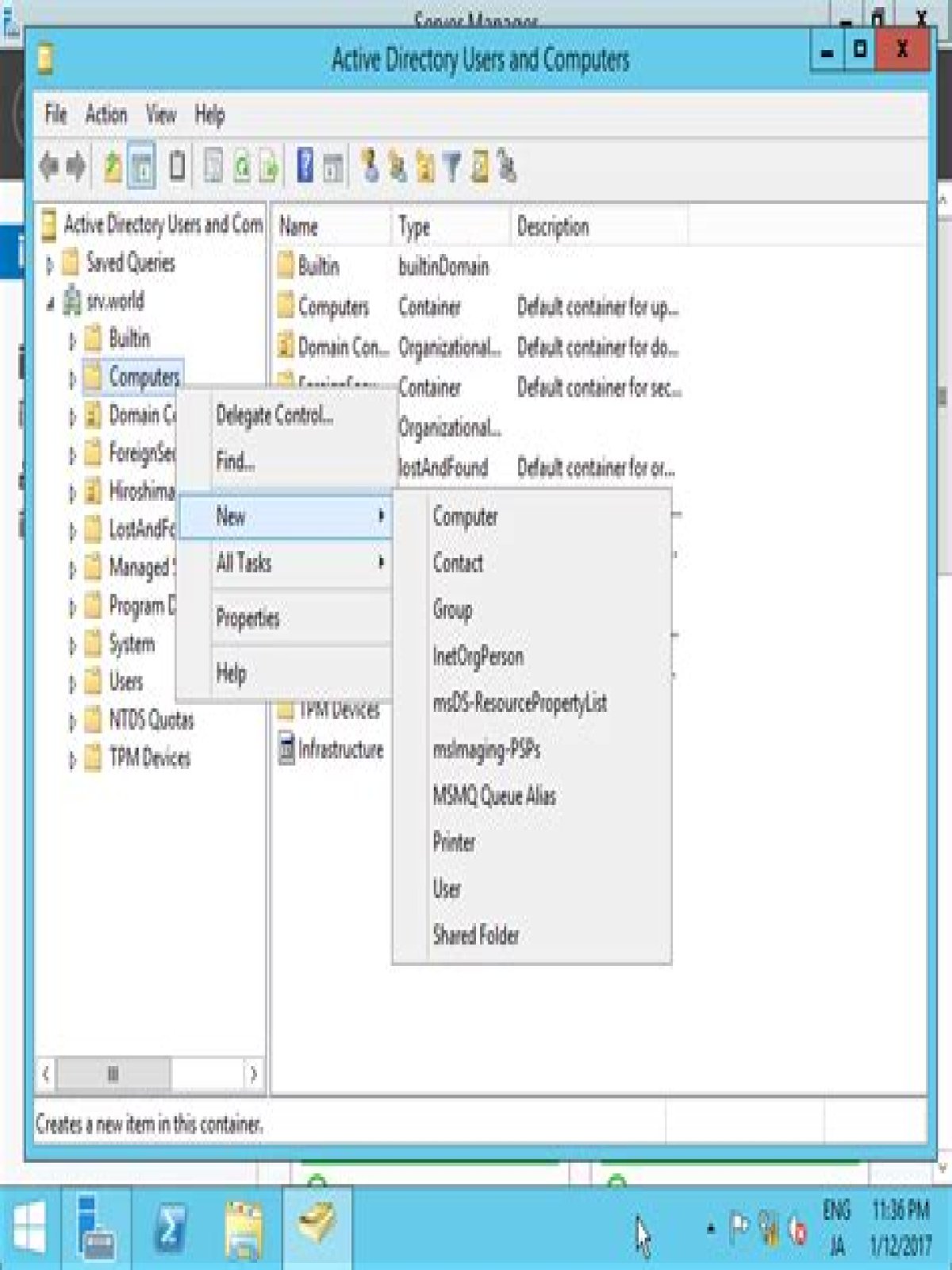
Task: Select InetOrgPerson in the New submenu
Action: tap(532, 656)
